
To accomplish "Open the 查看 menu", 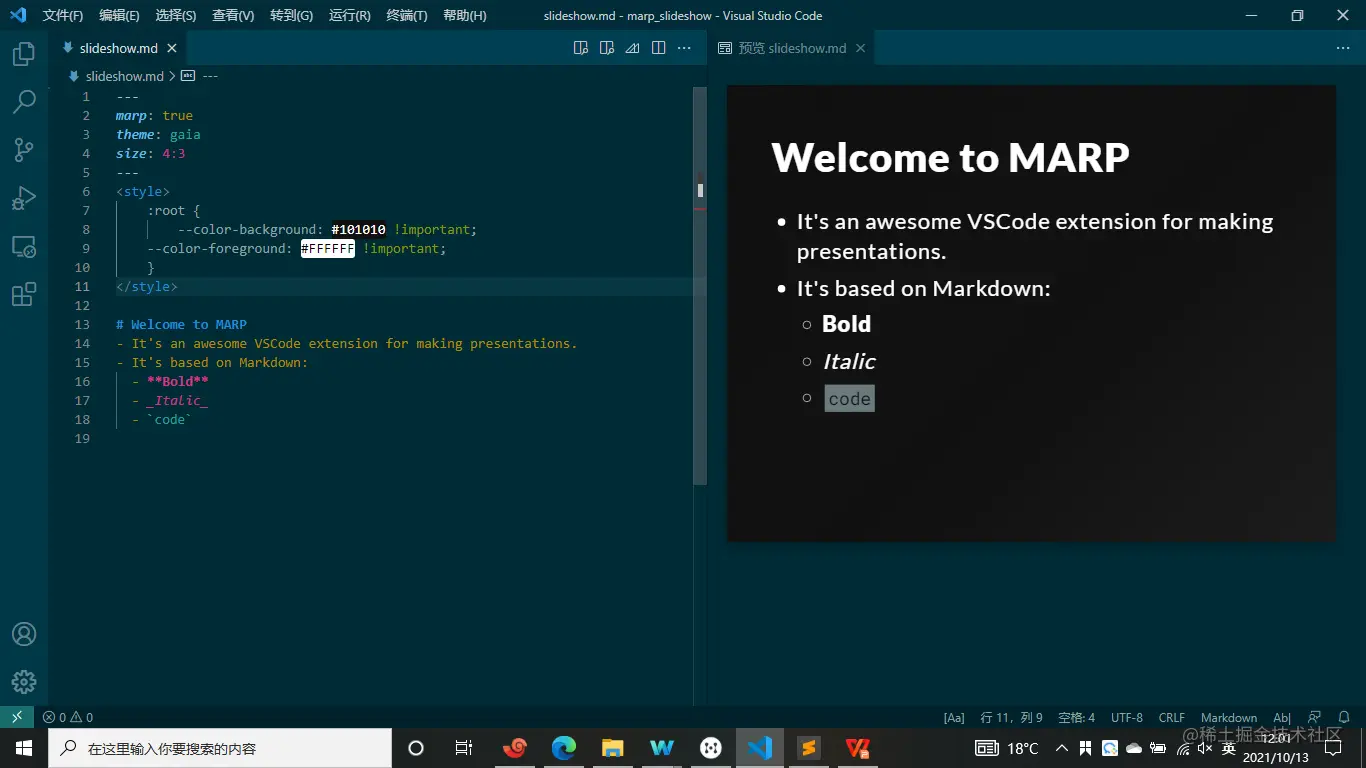I will (x=232, y=15).
